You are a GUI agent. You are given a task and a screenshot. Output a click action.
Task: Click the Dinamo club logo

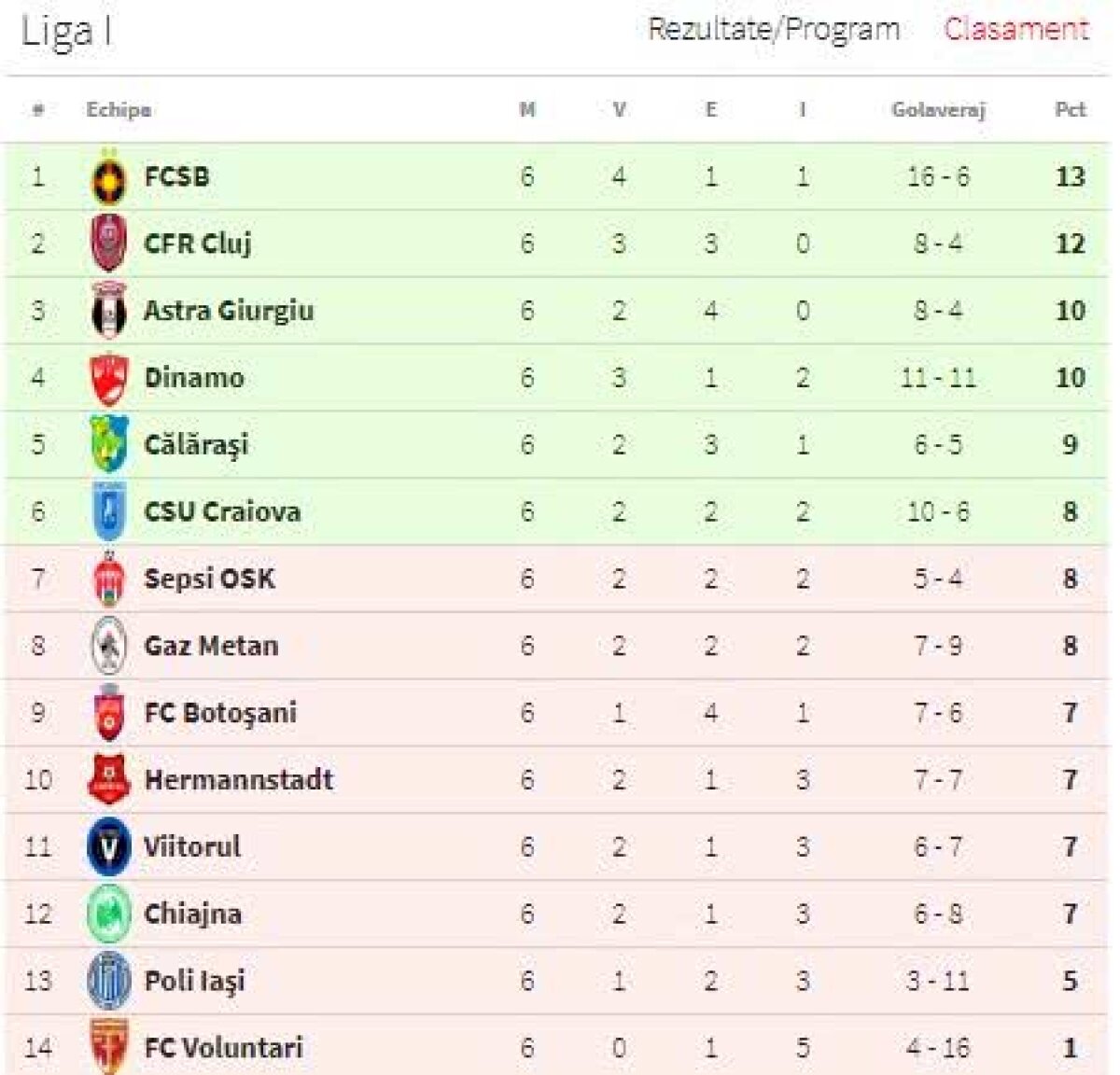point(110,377)
